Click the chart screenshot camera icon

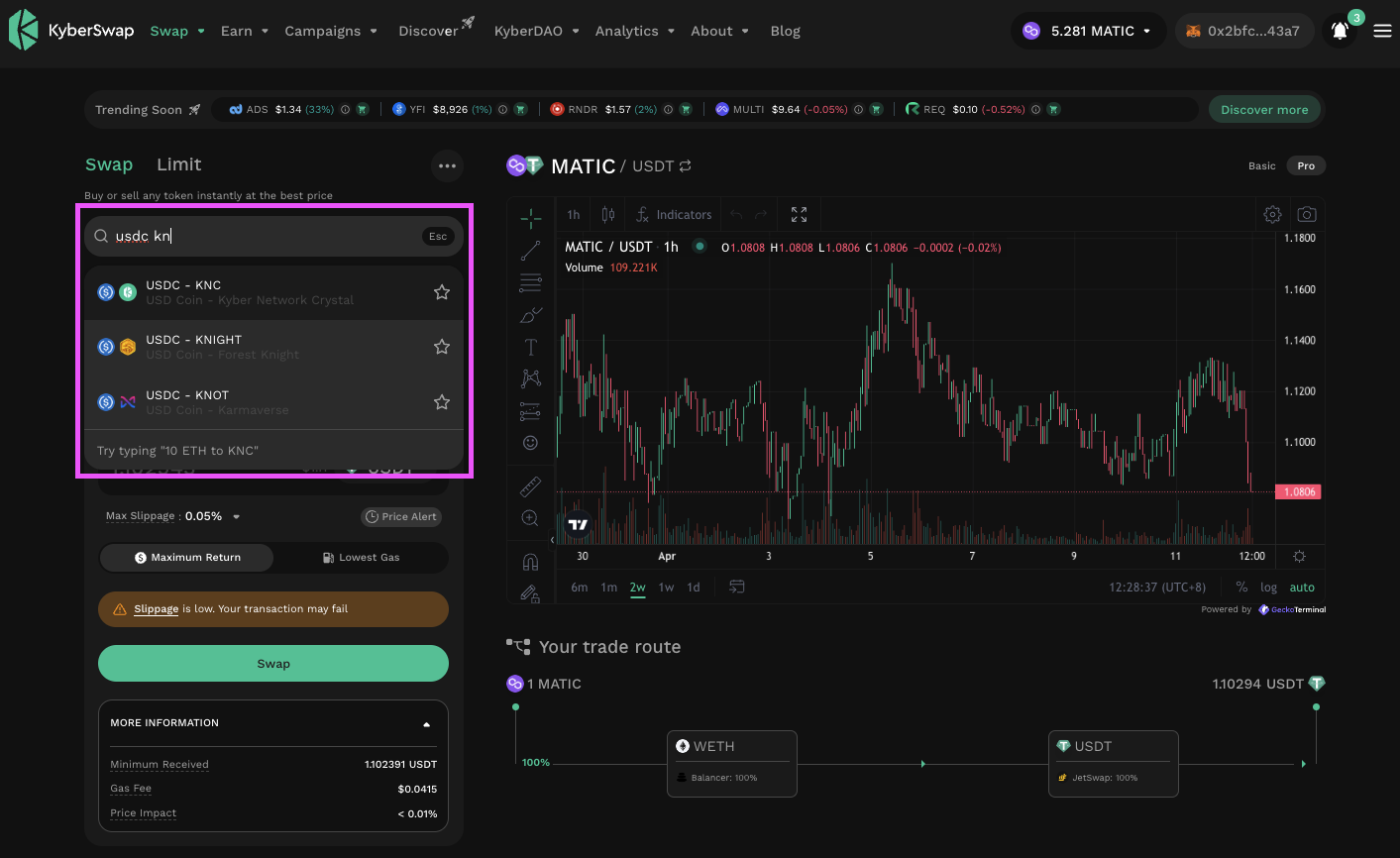tap(1307, 214)
